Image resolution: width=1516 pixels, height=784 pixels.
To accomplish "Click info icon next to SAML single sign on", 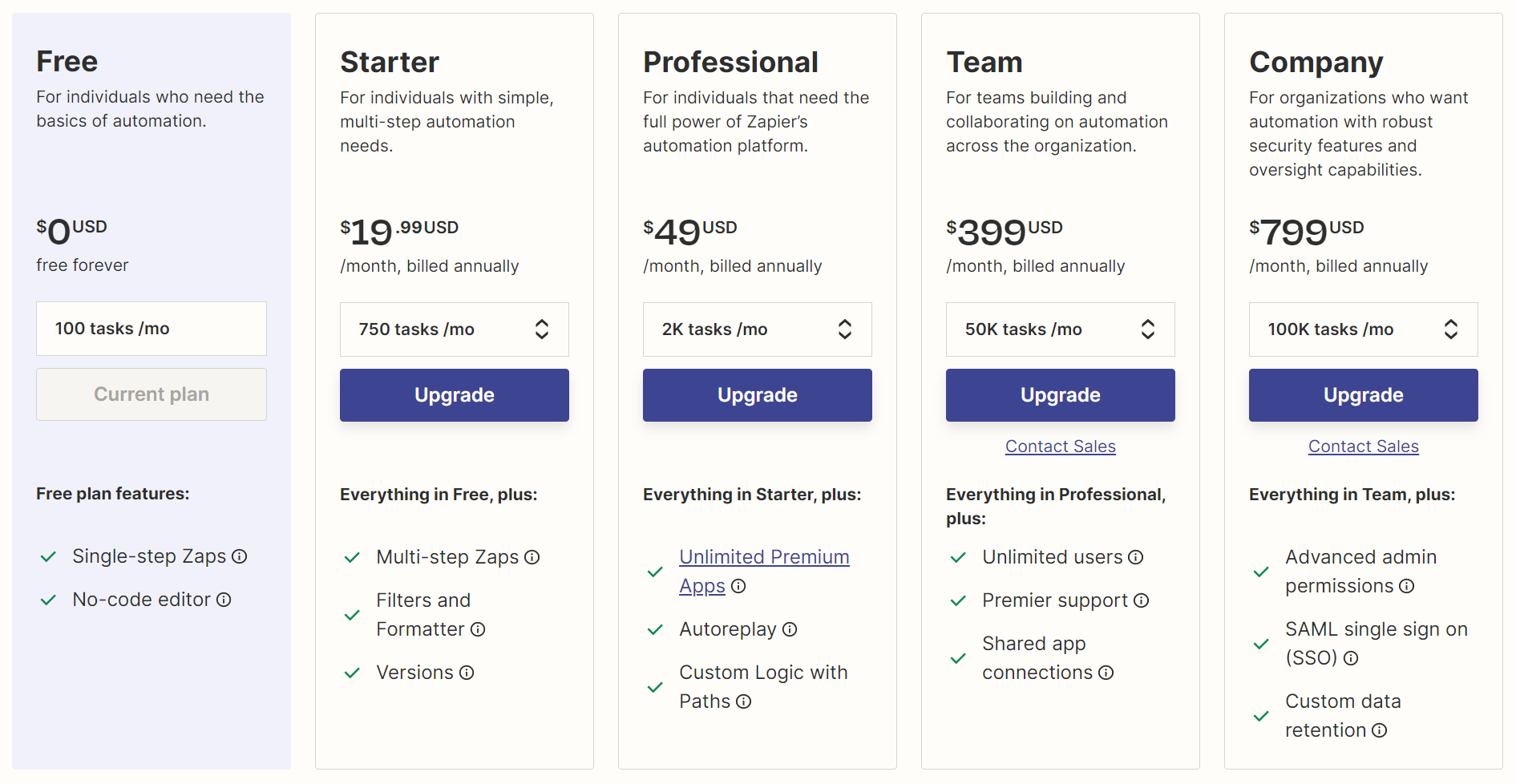I will click(x=1351, y=658).
